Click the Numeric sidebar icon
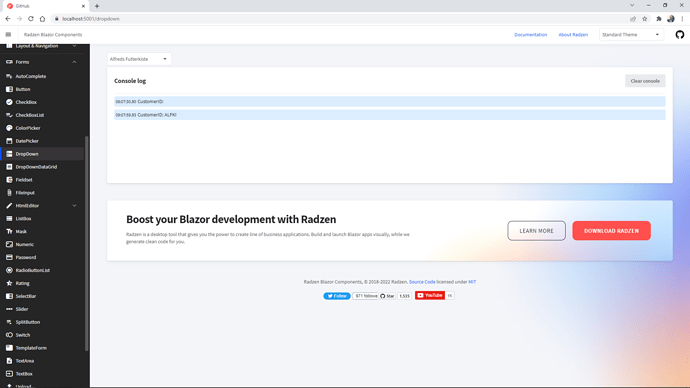The image size is (690, 388). pos(9,244)
